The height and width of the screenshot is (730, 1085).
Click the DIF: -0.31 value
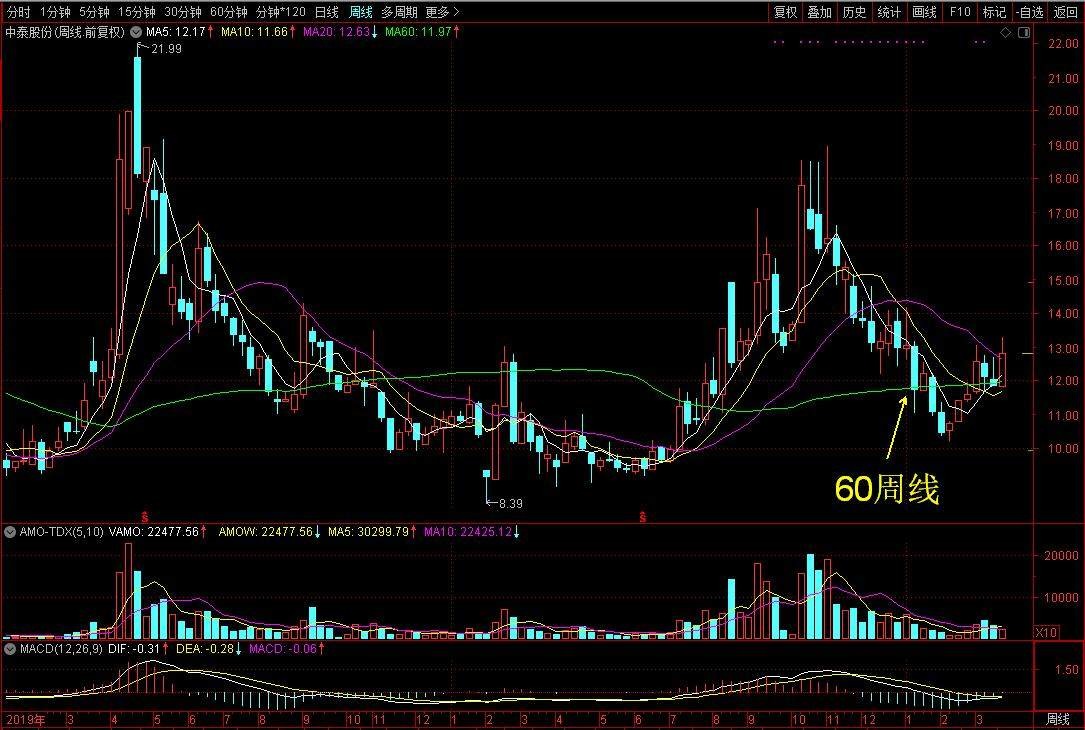[134, 649]
